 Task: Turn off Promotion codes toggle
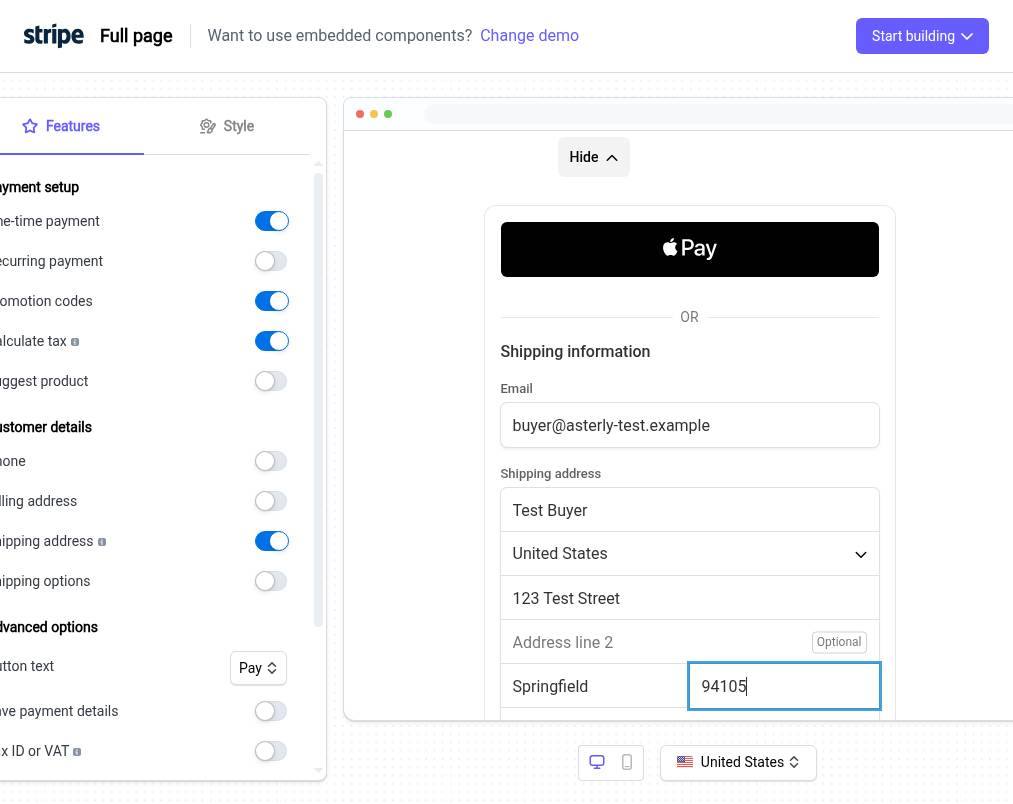coord(271,301)
